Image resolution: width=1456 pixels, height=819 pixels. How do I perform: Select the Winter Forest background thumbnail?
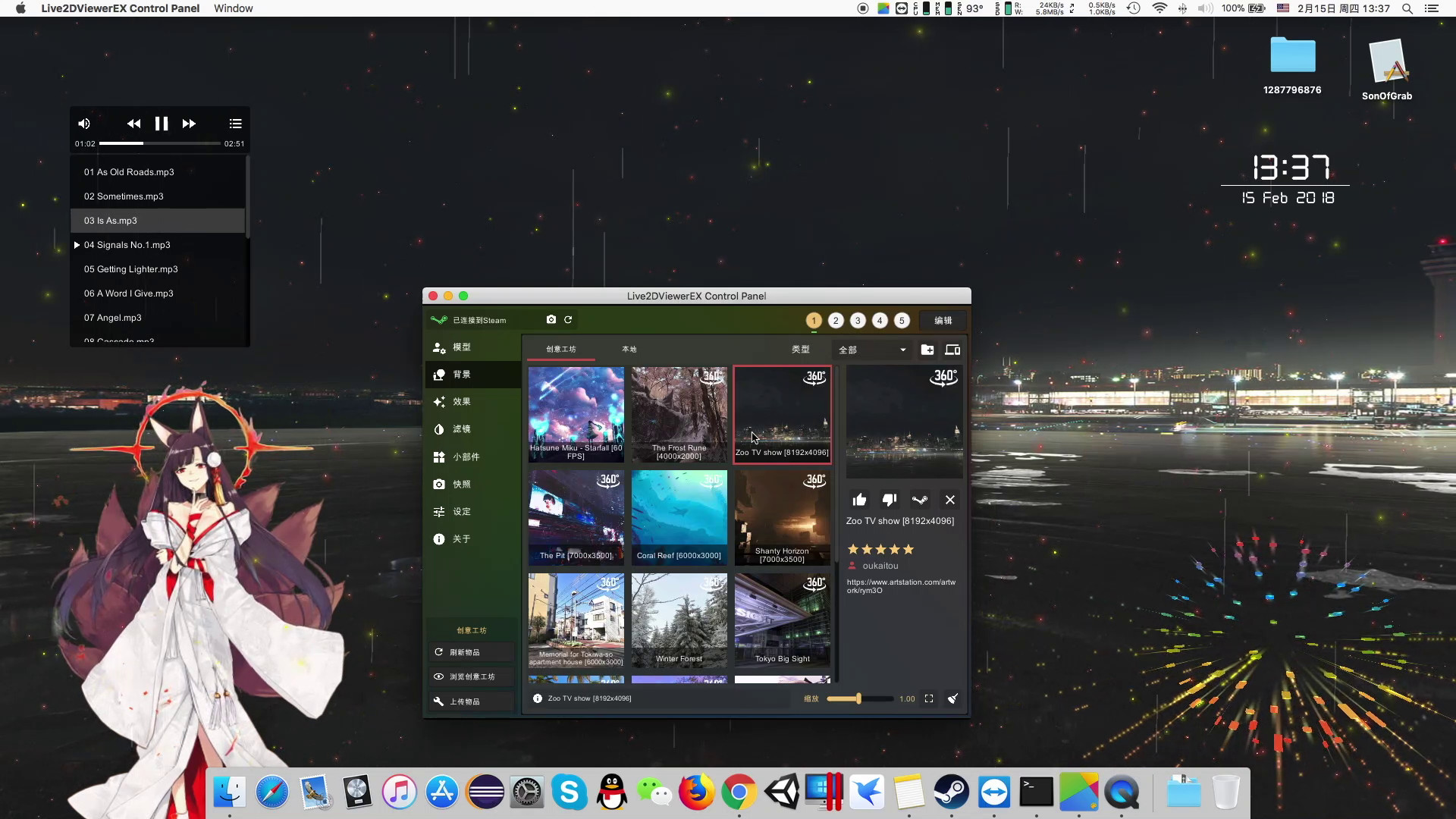[679, 620]
